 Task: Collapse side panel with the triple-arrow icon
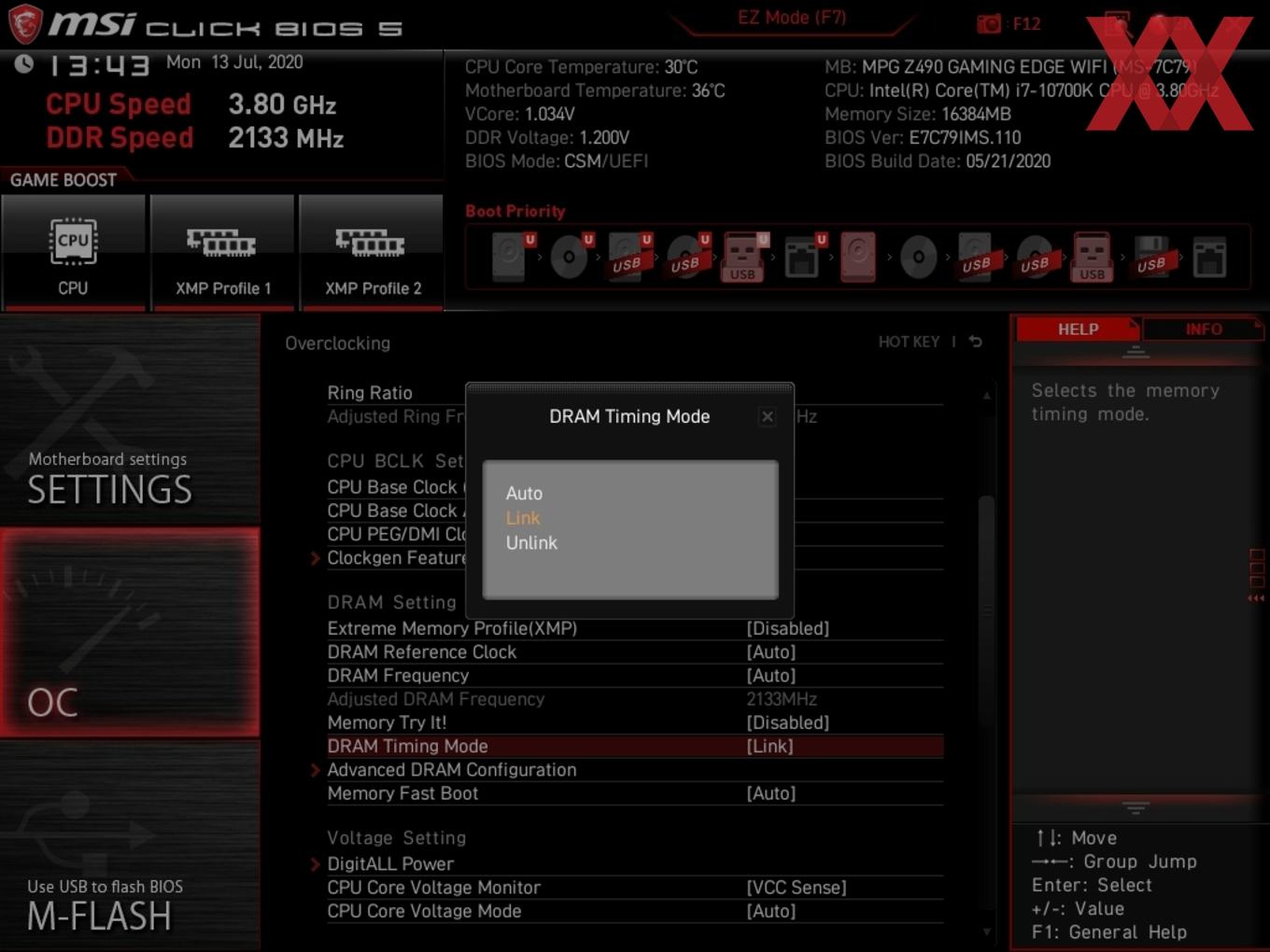pos(1256,598)
